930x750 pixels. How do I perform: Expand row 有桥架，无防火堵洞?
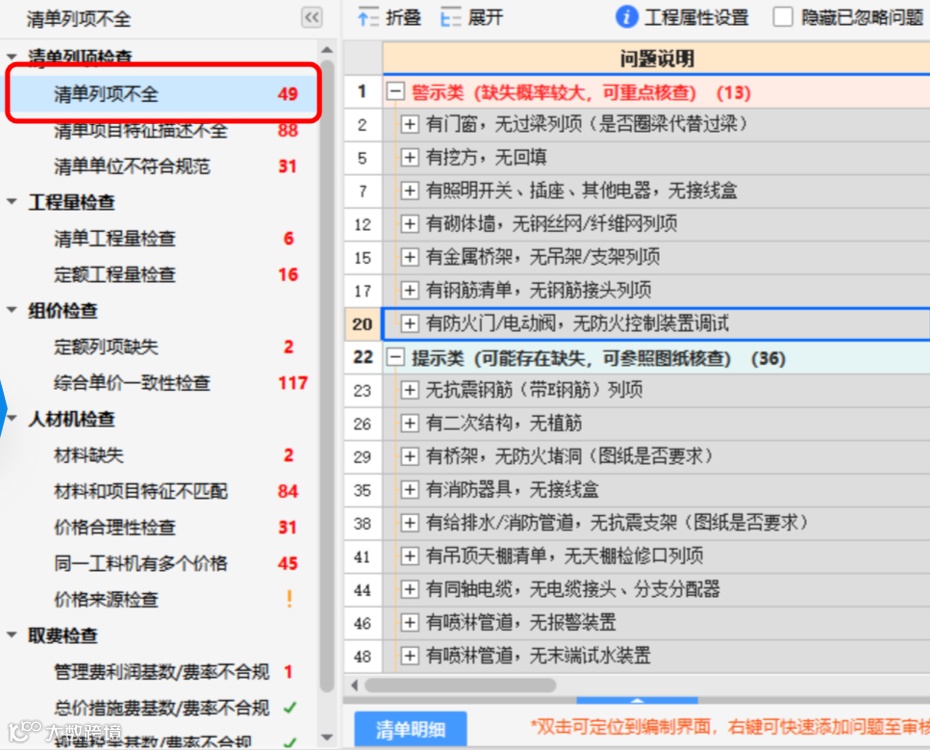pos(409,457)
